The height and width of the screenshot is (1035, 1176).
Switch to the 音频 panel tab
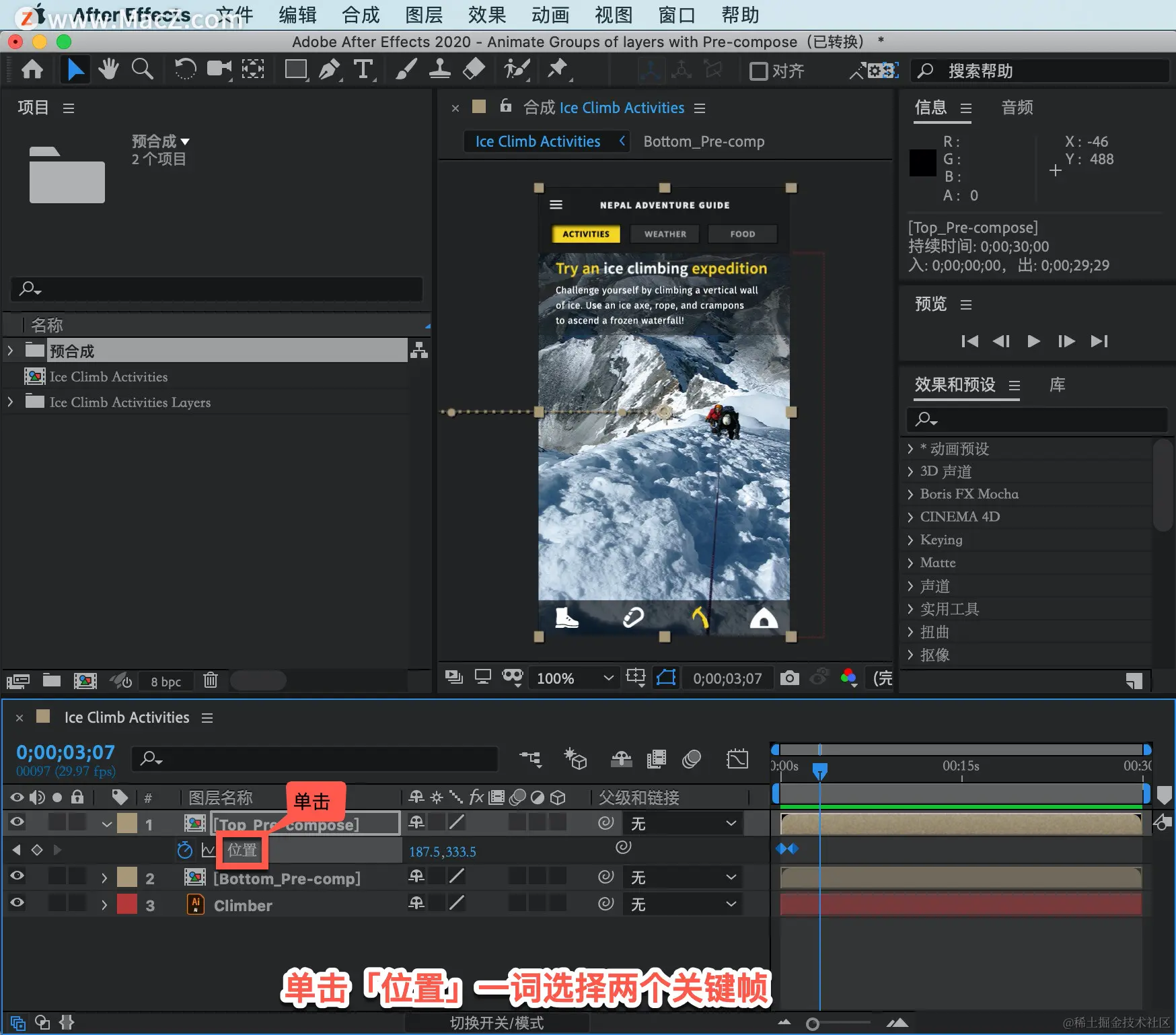1017,108
